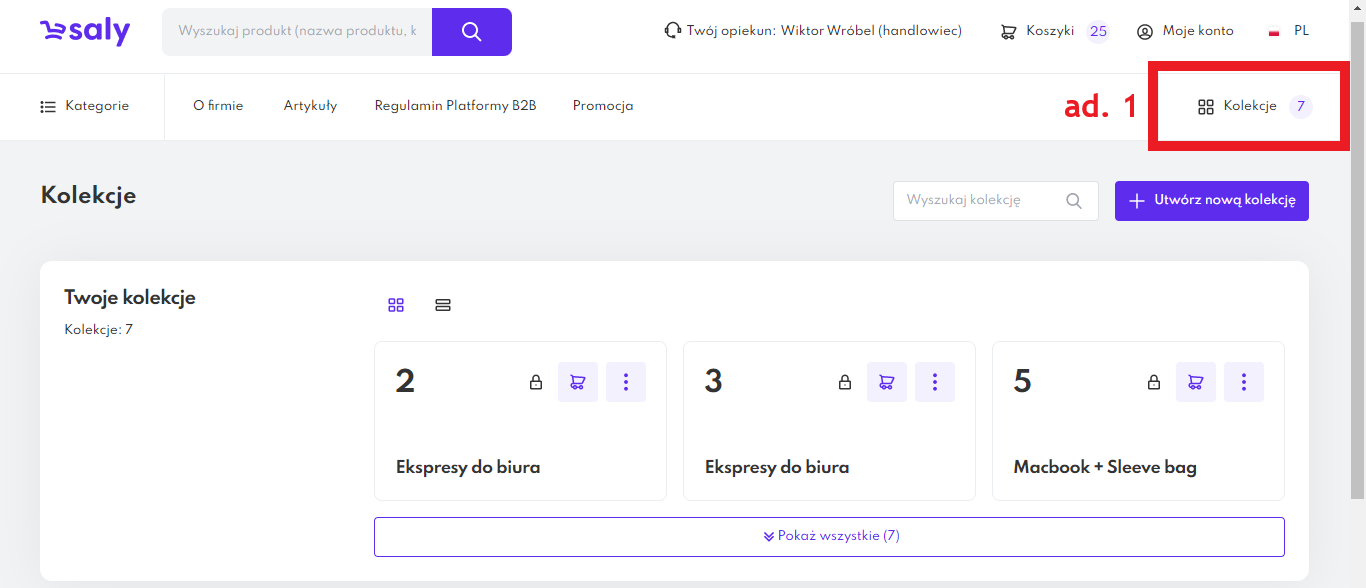Add collection 3 to cart via cart icon

point(886,382)
